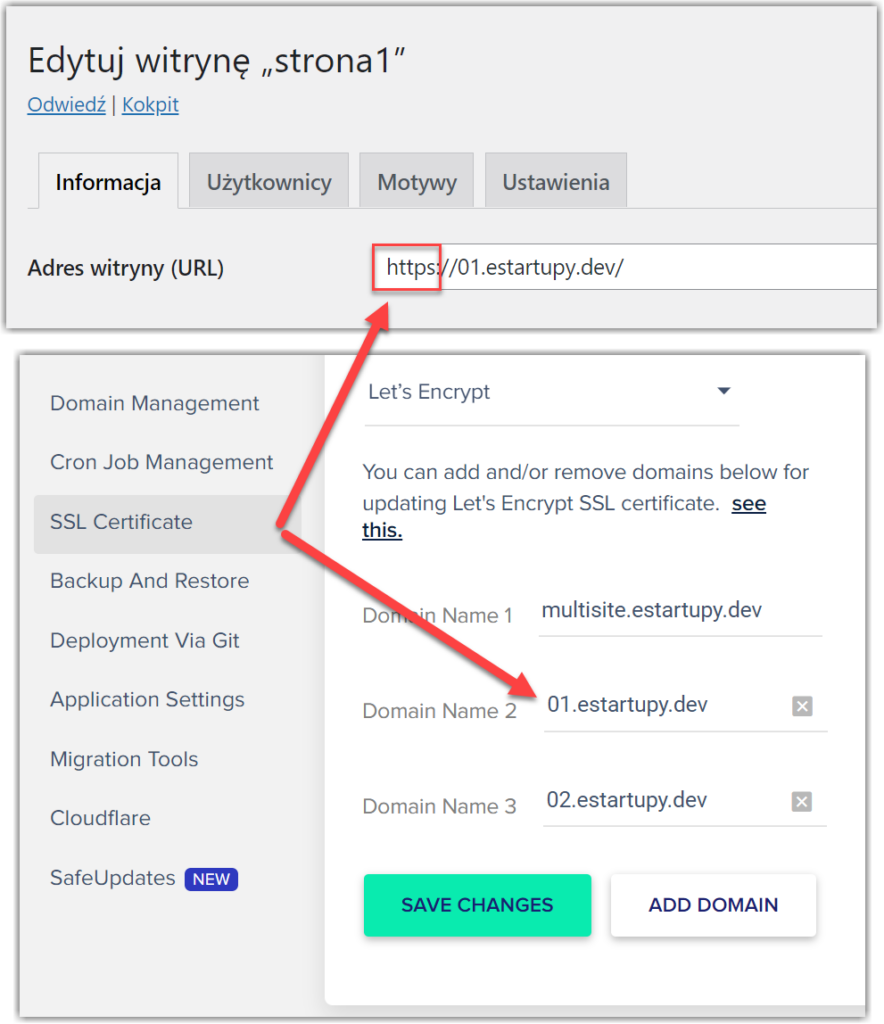Switch to the Motywy tab

click(x=416, y=181)
